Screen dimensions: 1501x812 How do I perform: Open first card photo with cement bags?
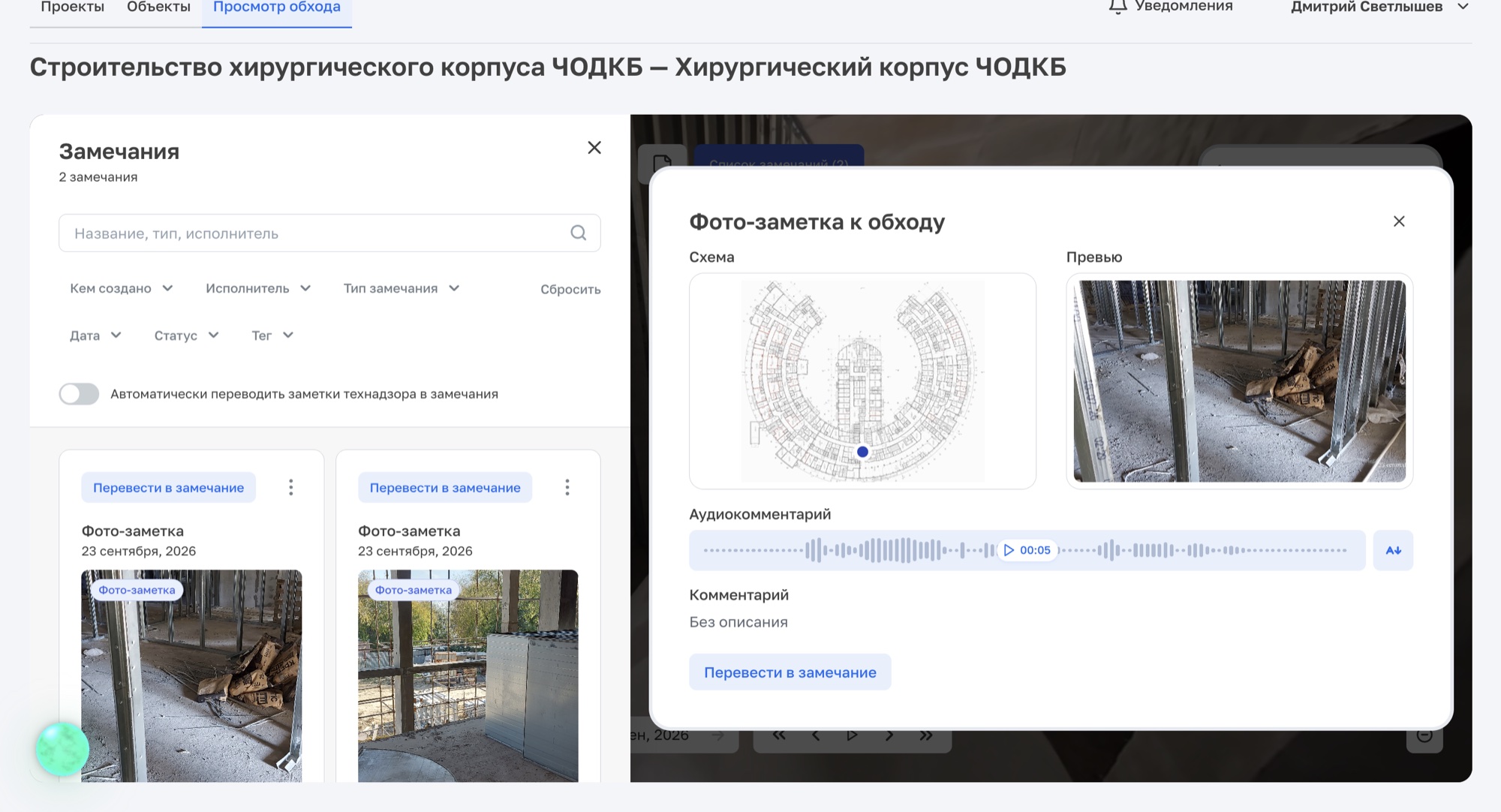point(191,675)
